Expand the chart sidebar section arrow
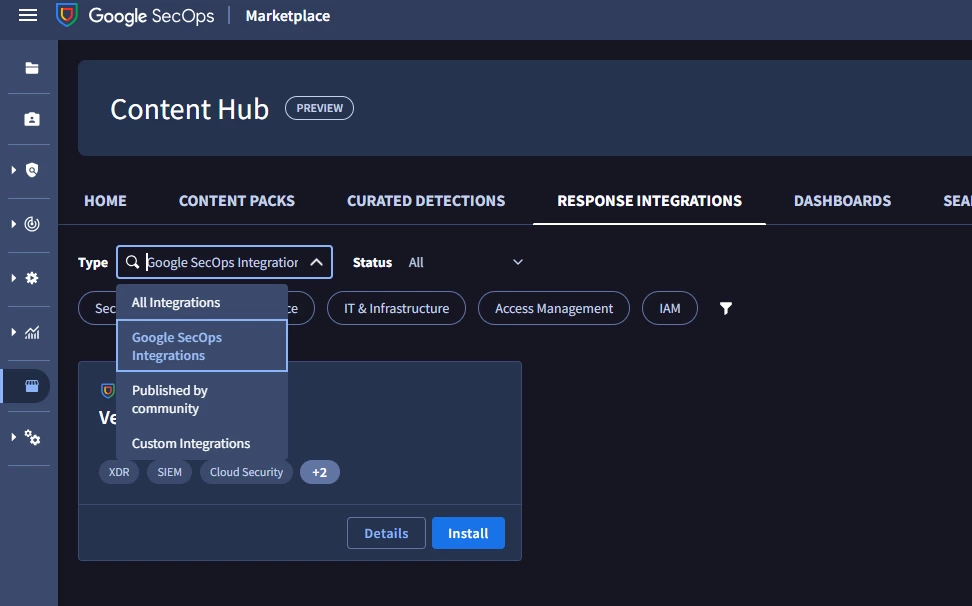This screenshot has width=972, height=606. (x=14, y=333)
